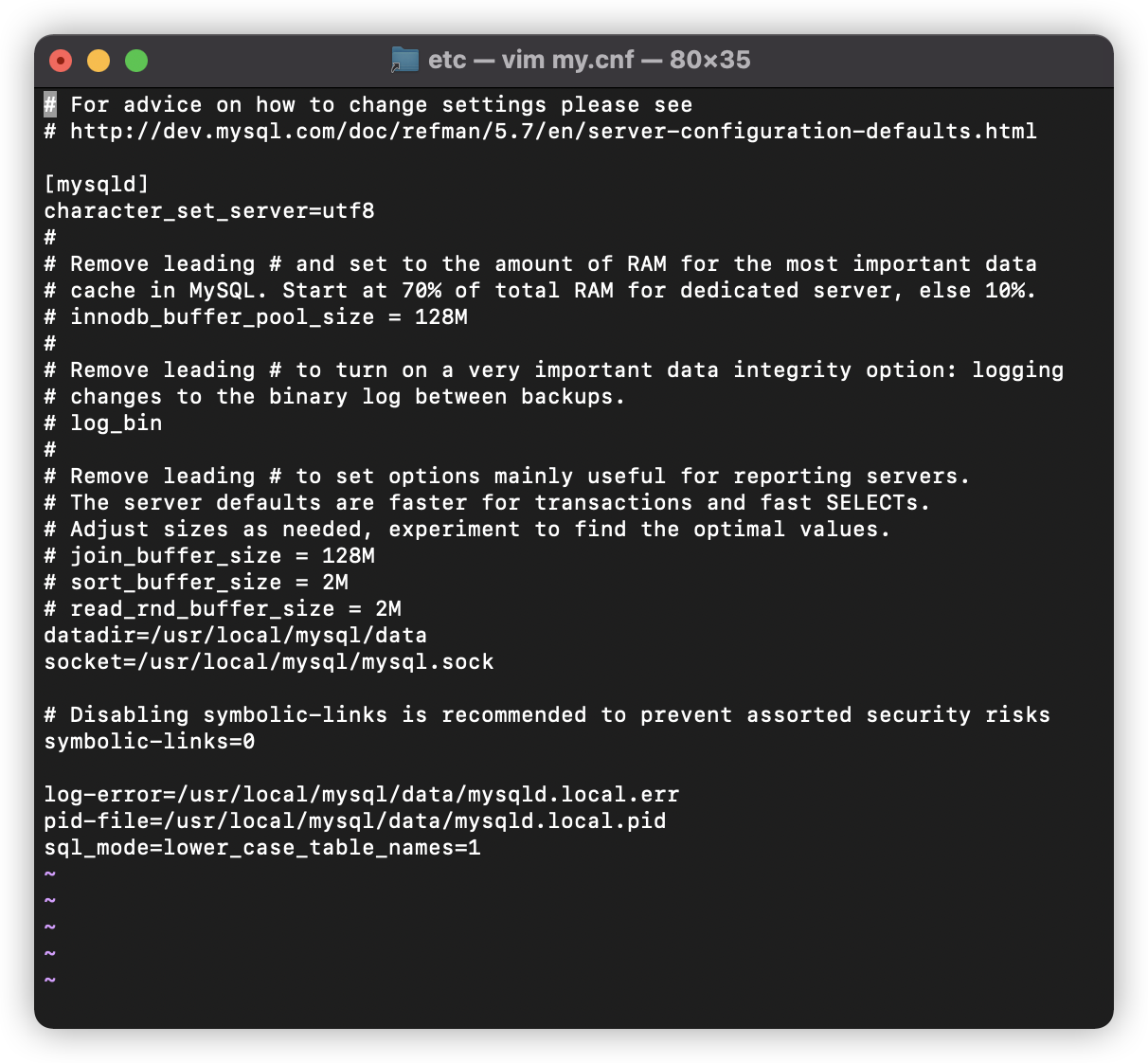Screen dimensions: 1148x1063
Task: Click the symbolic-links=0 setting line
Action: click(x=150, y=741)
